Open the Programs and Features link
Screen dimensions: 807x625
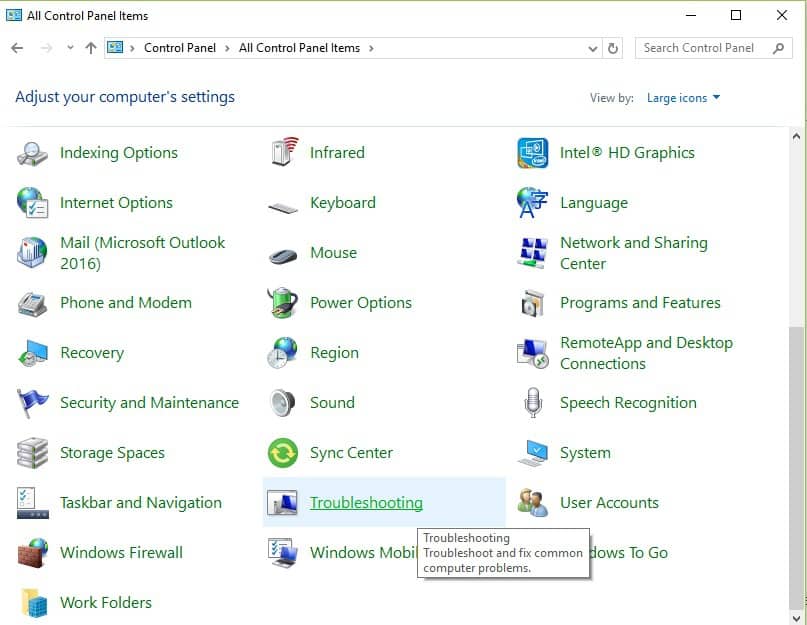[x=640, y=303]
